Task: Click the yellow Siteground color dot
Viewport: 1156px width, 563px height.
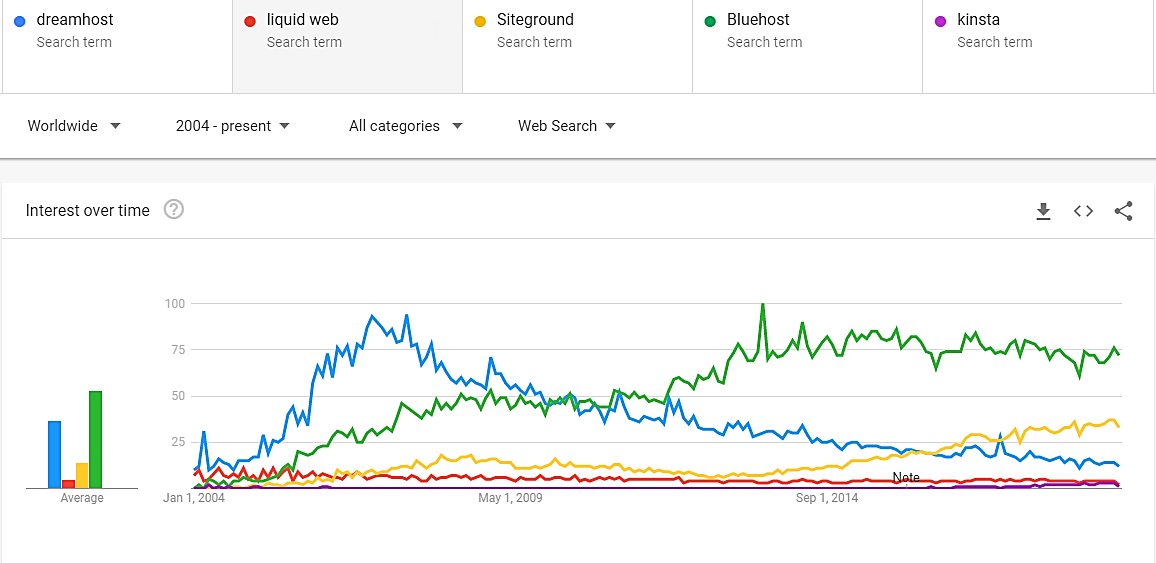Action: coord(480,20)
